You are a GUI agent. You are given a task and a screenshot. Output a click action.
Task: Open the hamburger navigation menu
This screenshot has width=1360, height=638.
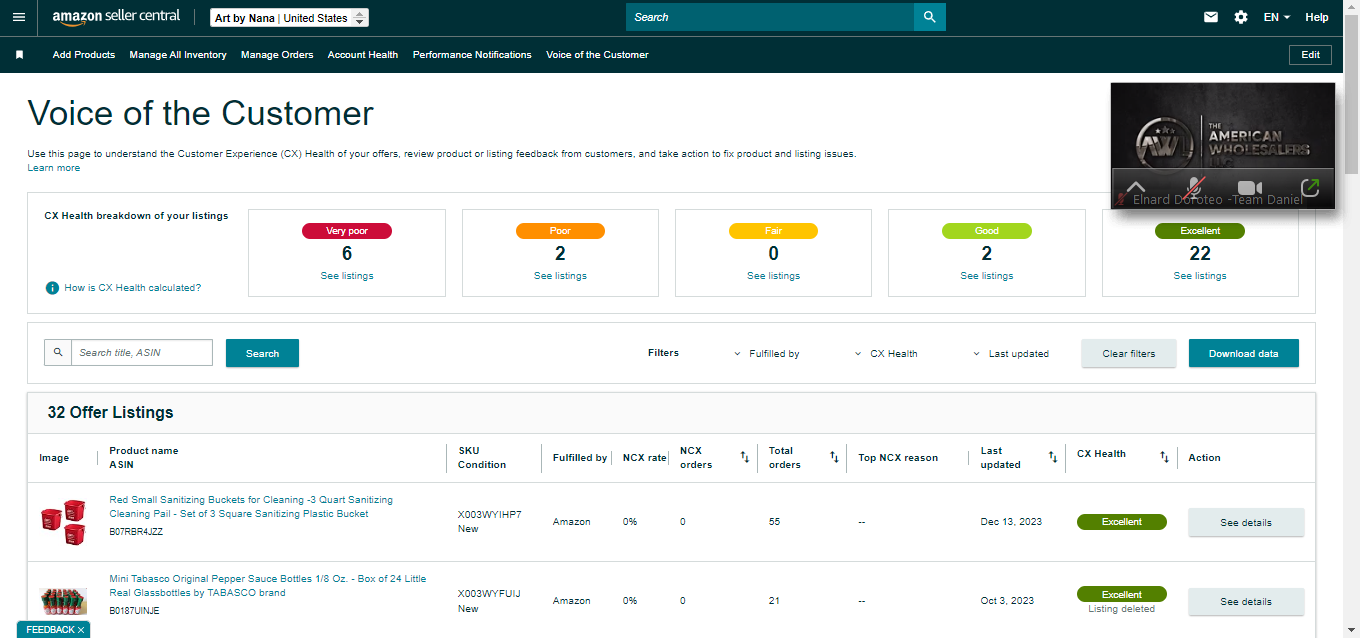point(19,17)
